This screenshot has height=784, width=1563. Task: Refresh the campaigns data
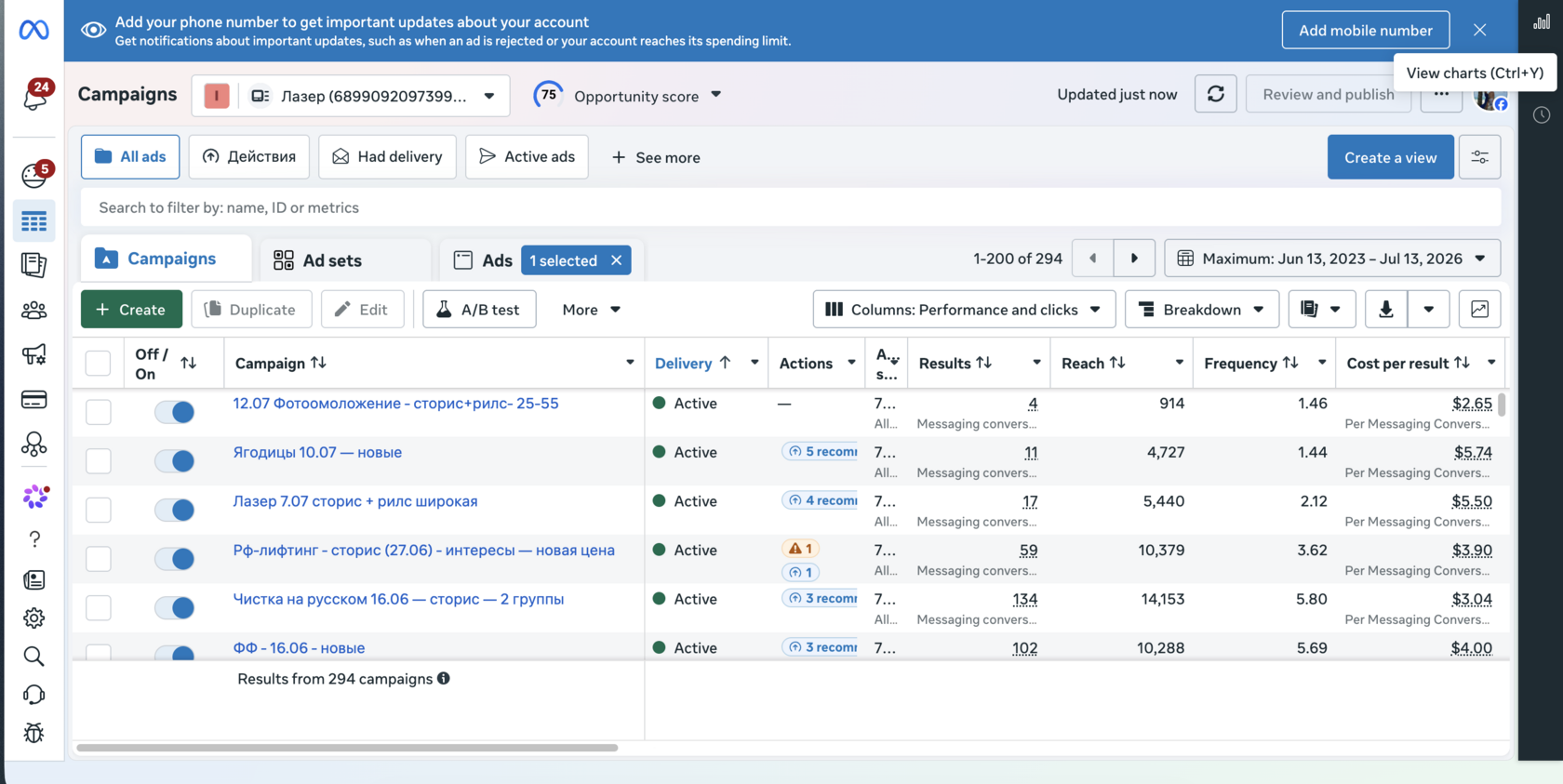[1215, 94]
